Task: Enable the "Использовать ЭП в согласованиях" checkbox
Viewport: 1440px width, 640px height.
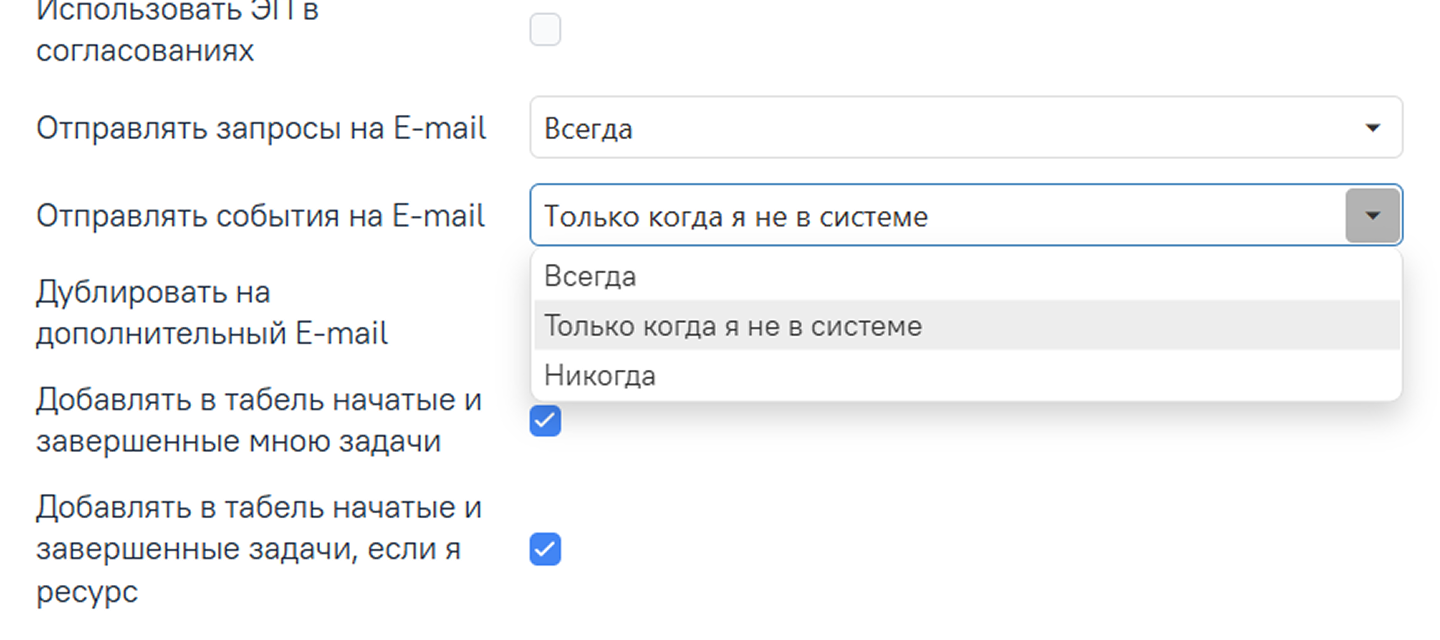Action: coord(545,30)
